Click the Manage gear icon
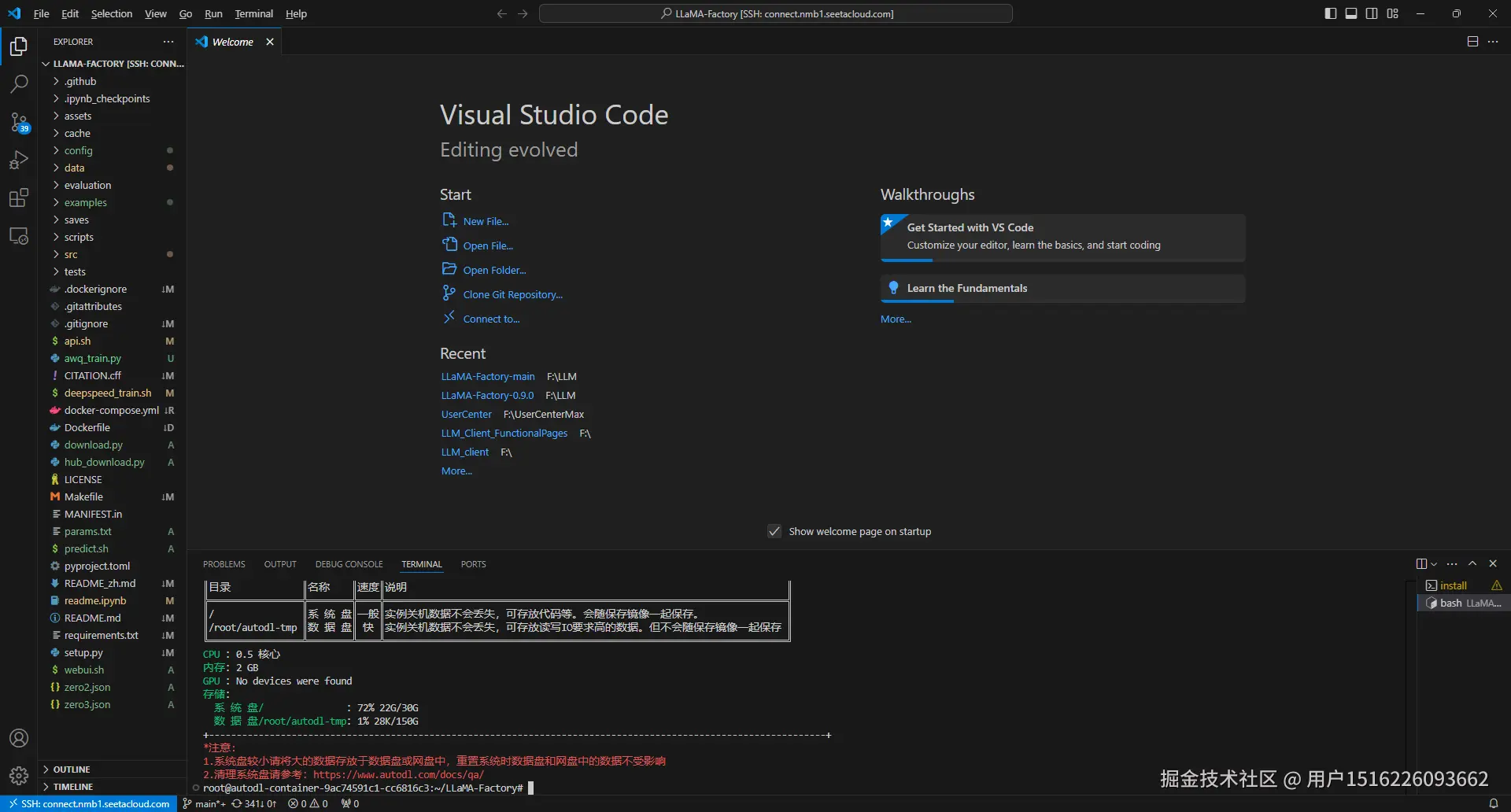This screenshot has width=1511, height=812. pos(19,776)
